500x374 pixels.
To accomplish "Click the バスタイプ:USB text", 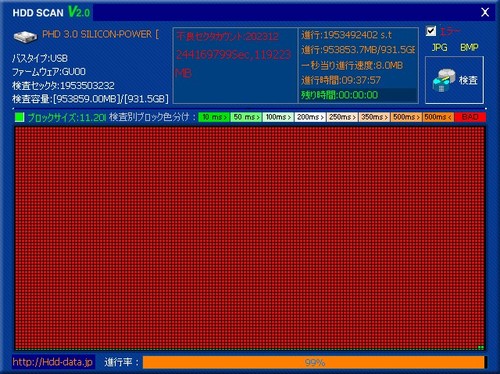I will tap(40, 58).
